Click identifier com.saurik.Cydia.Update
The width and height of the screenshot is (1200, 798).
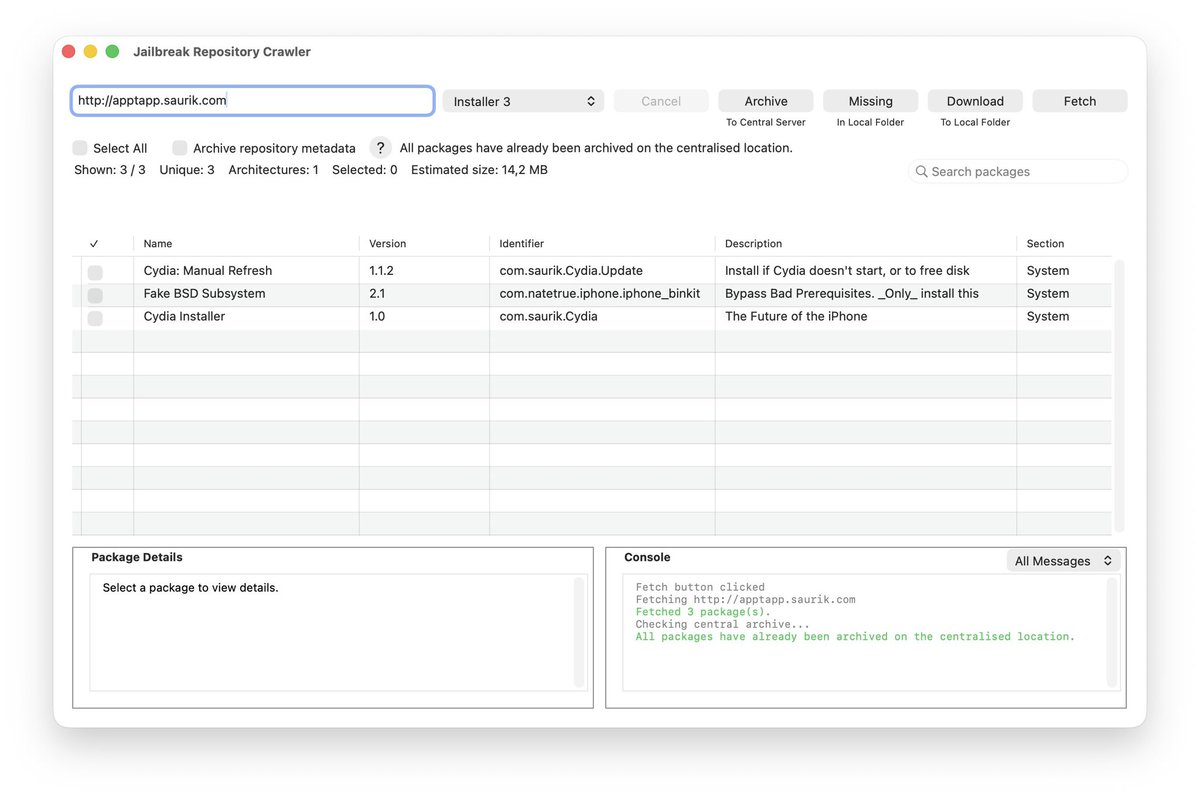571,271
